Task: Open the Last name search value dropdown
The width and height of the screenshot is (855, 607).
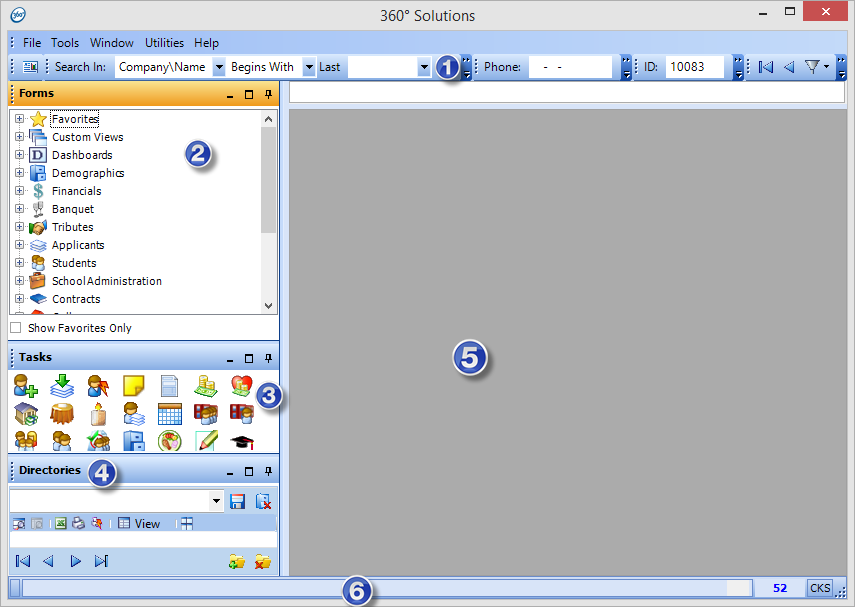Action: [x=424, y=67]
